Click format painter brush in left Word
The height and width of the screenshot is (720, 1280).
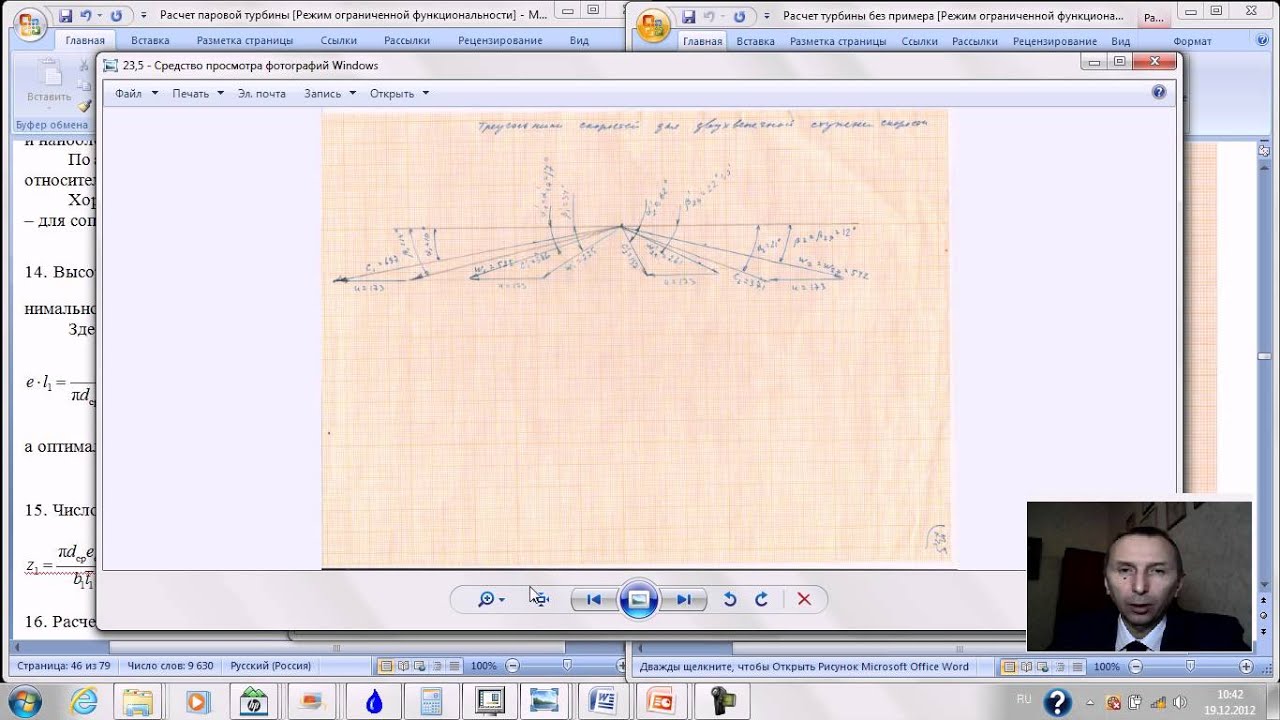(85, 105)
